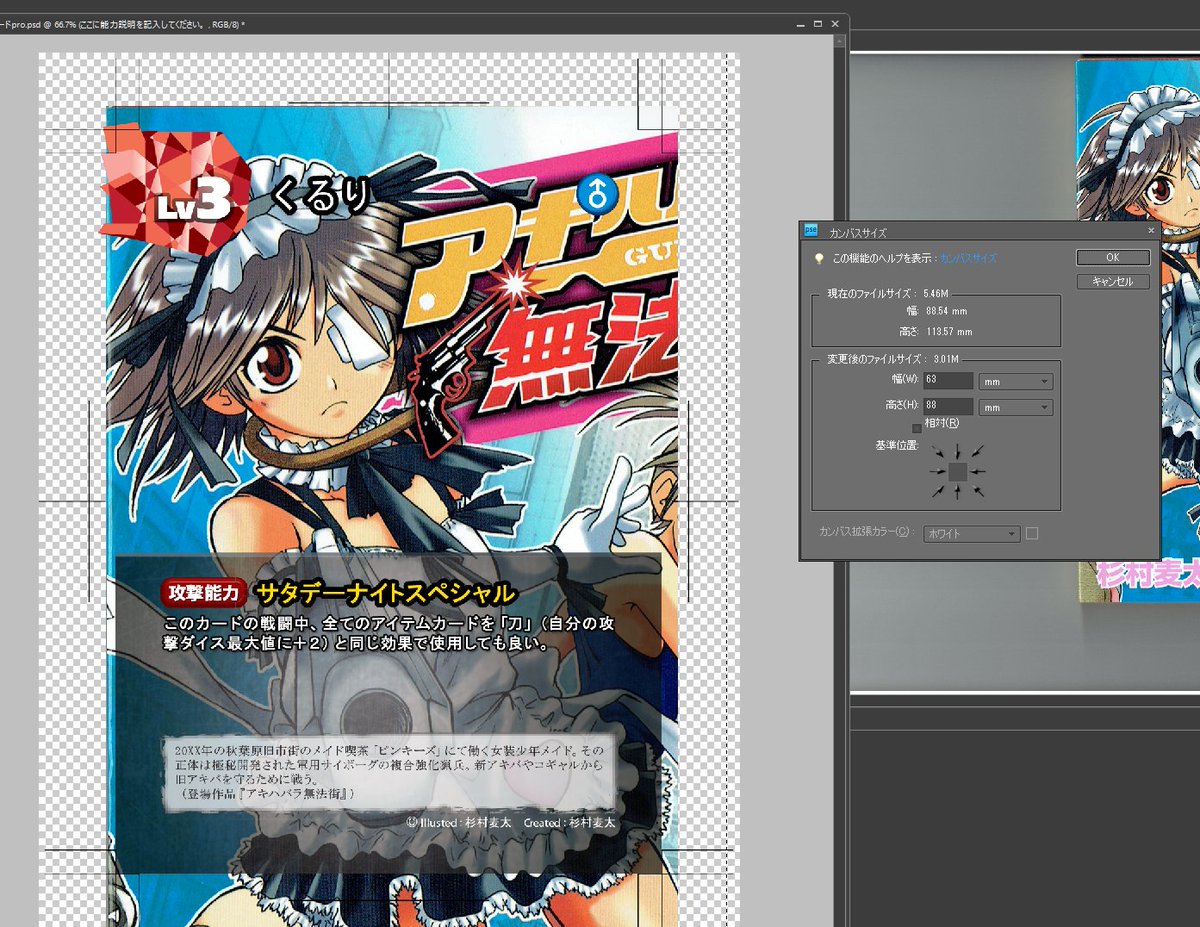Set anchor to the bottom-center arrow
1200x927 pixels.
pyautogui.click(x=957, y=491)
